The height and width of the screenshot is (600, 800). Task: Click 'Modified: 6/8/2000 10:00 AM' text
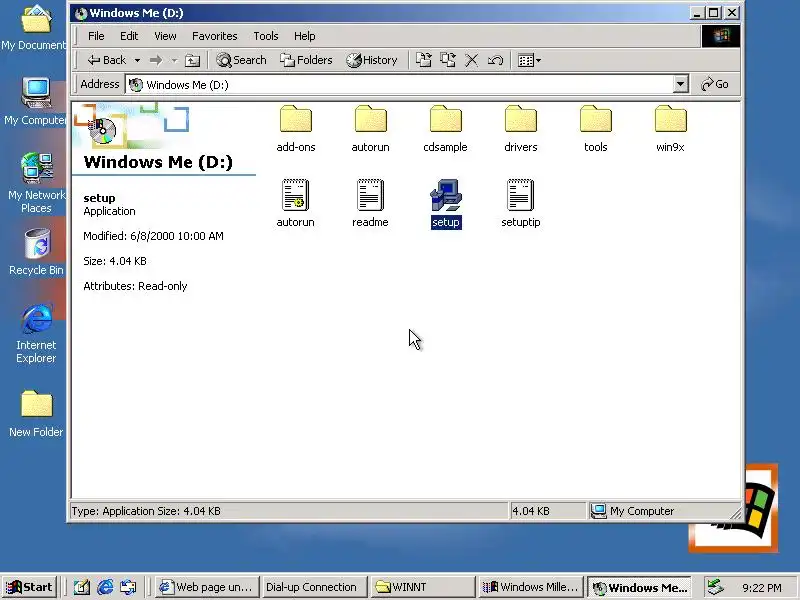point(153,236)
